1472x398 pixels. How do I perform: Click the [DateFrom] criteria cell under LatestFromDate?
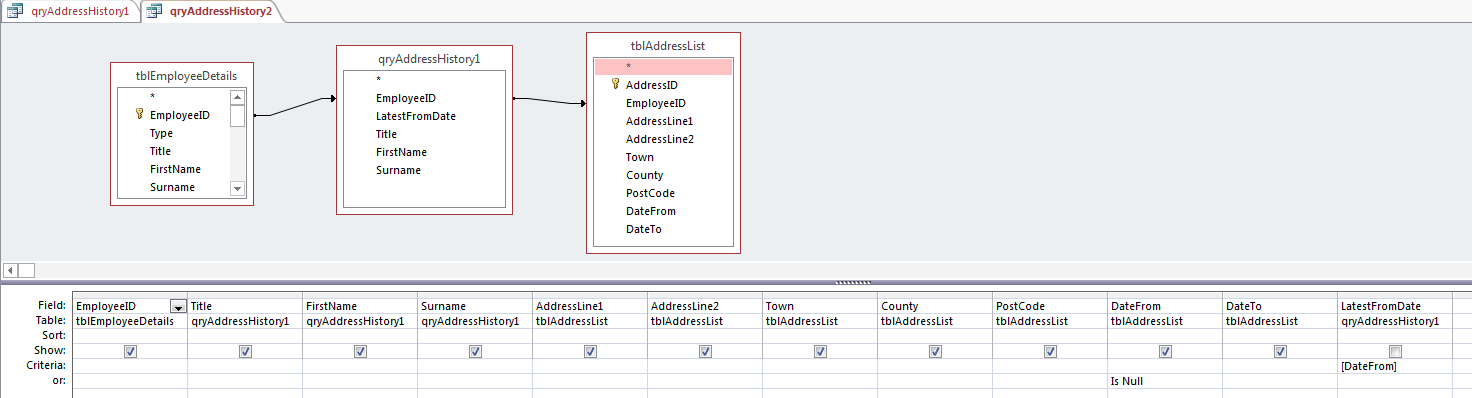(1394, 366)
